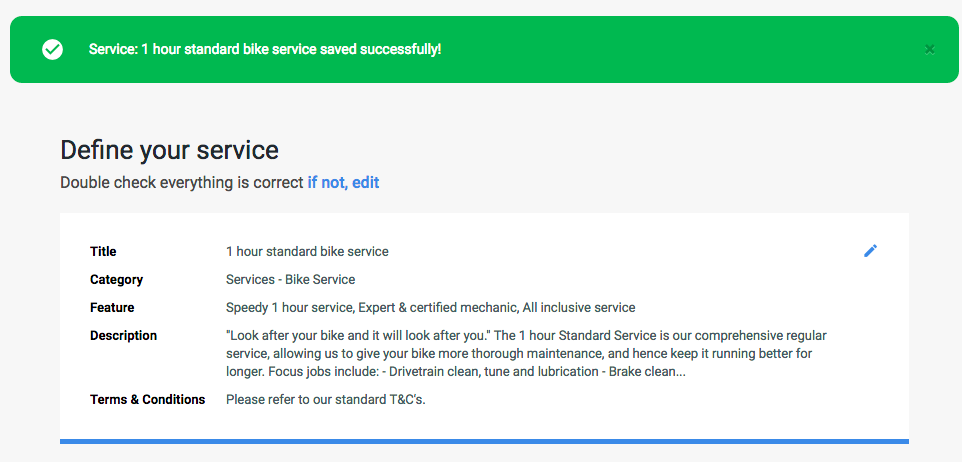Select the bold Description label
Viewport: 962px width, 462px height.
click(x=123, y=336)
